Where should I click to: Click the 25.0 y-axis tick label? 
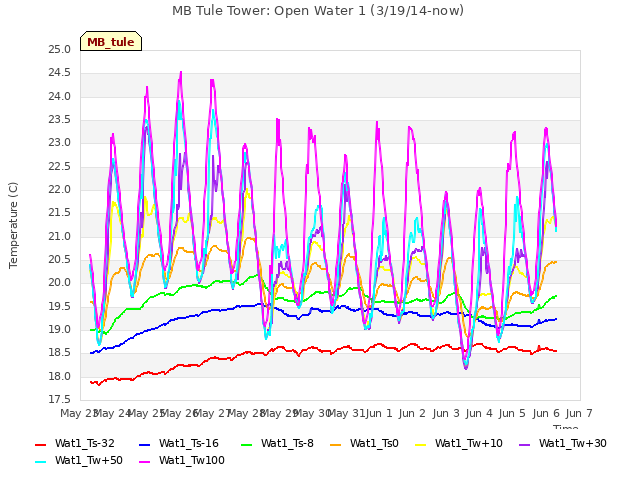click(60, 50)
